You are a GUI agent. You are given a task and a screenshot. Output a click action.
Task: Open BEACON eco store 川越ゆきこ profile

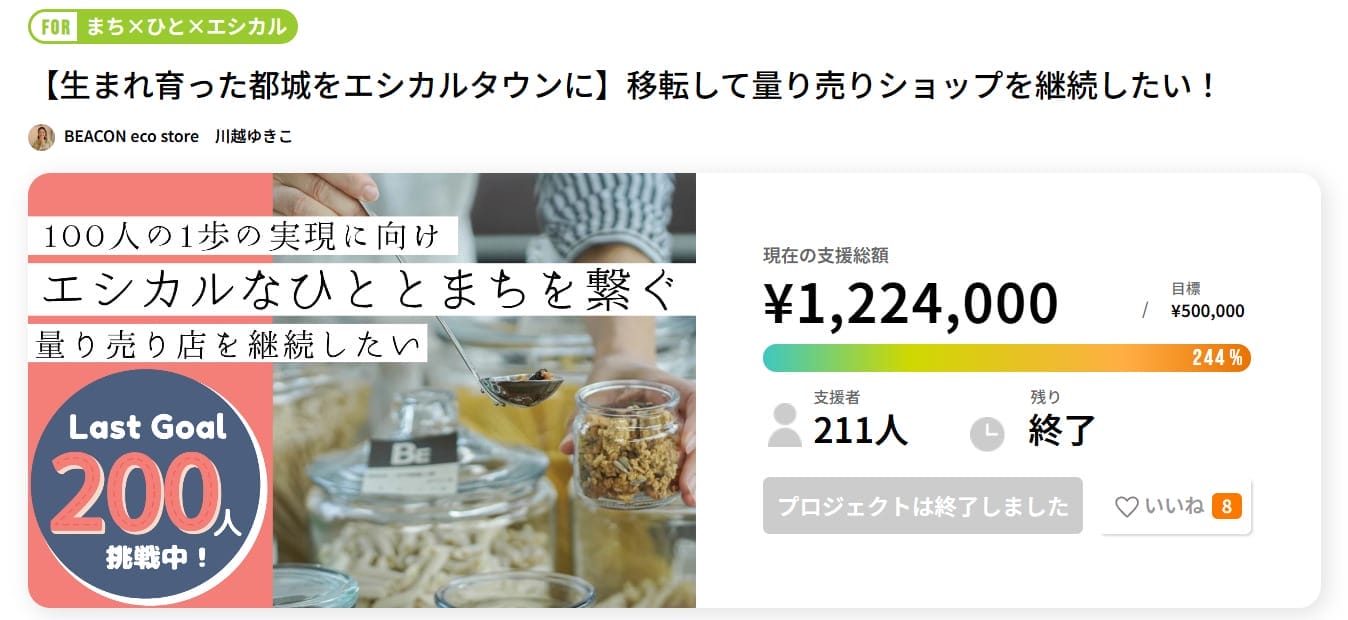pos(178,137)
